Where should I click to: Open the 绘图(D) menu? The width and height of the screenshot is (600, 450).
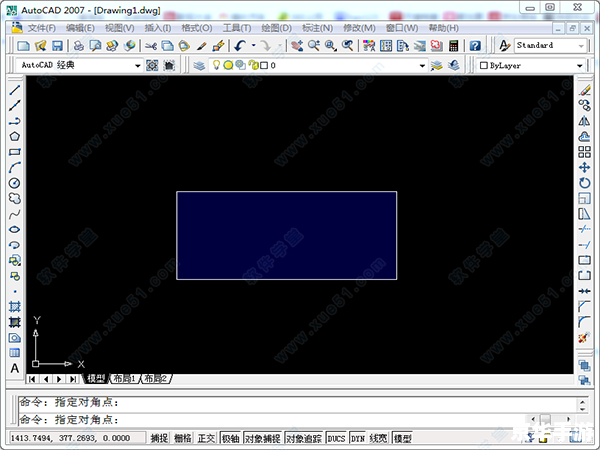(x=276, y=28)
